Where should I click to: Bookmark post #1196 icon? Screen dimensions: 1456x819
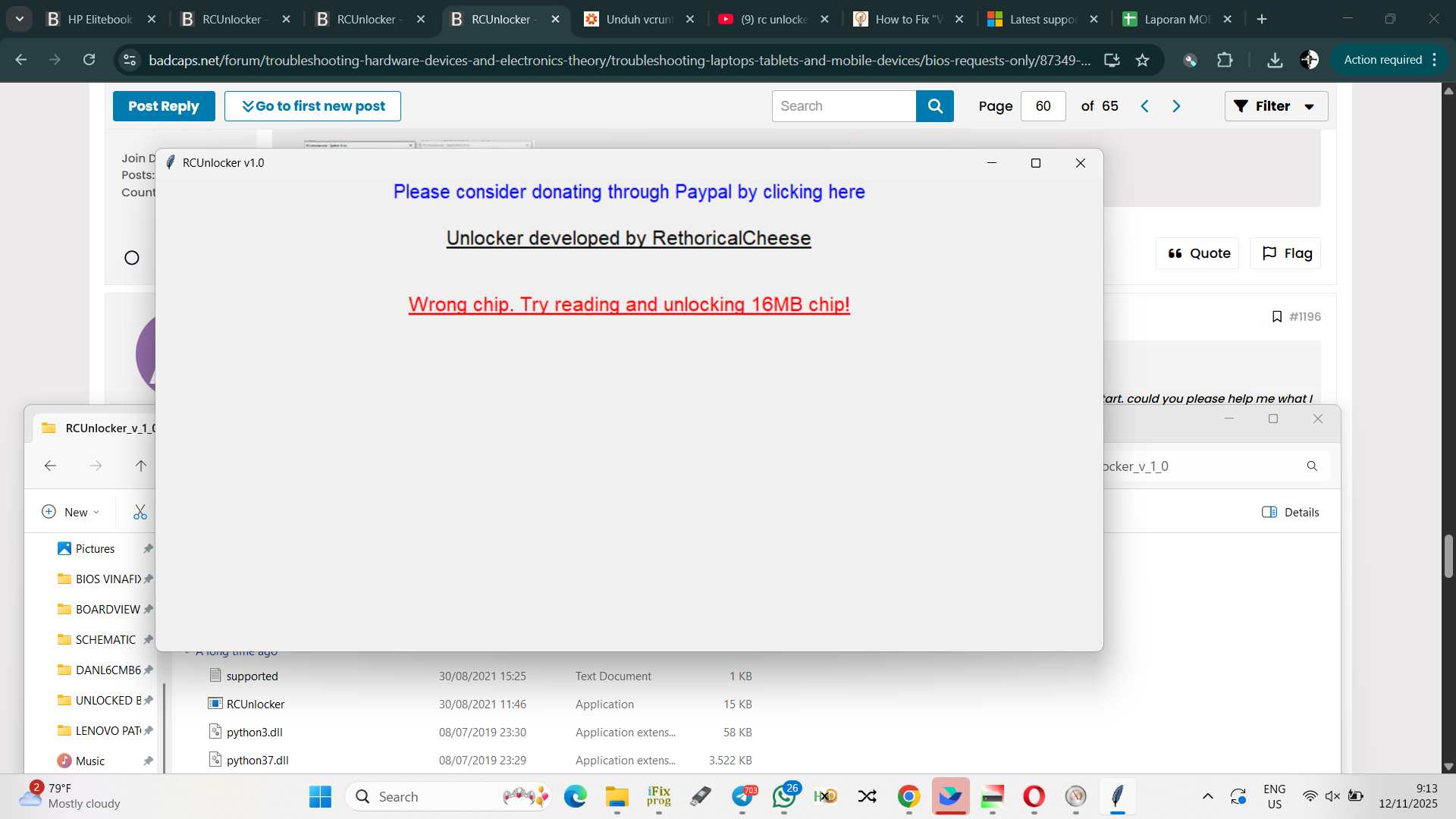tap(1277, 317)
